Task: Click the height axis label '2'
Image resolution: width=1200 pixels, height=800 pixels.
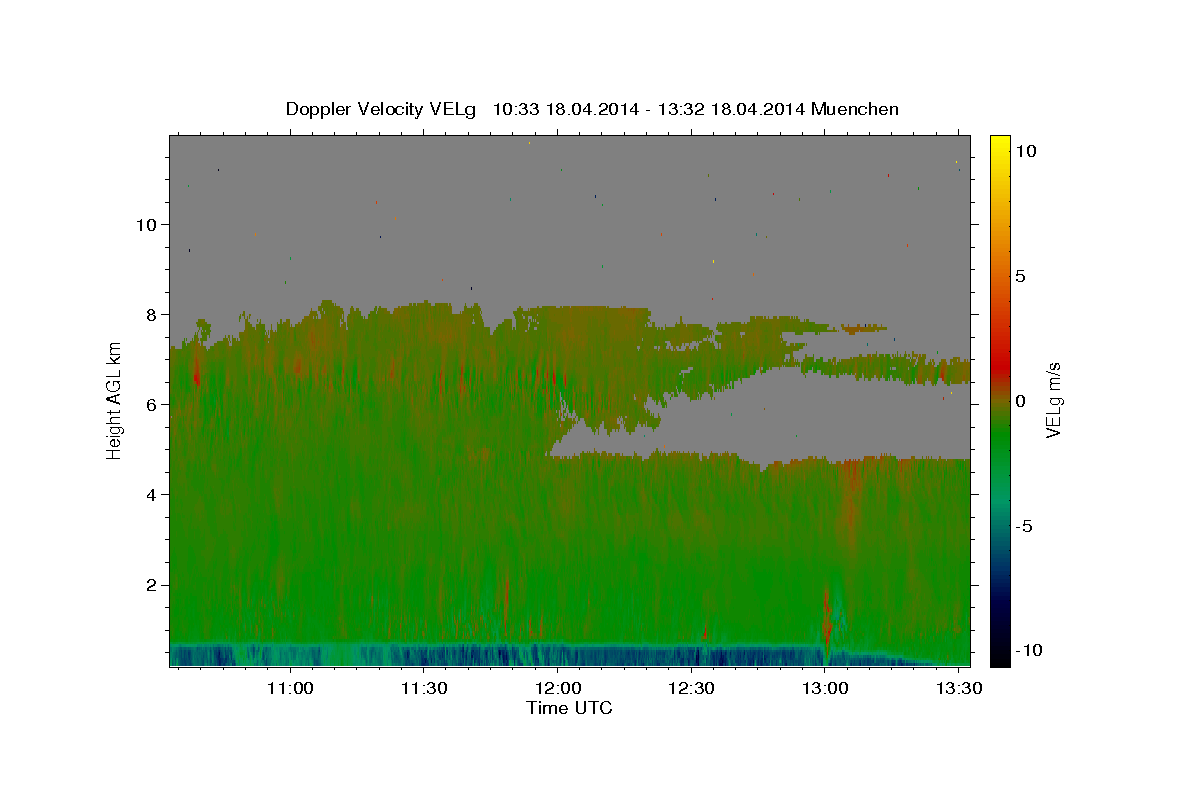Action: 152,584
